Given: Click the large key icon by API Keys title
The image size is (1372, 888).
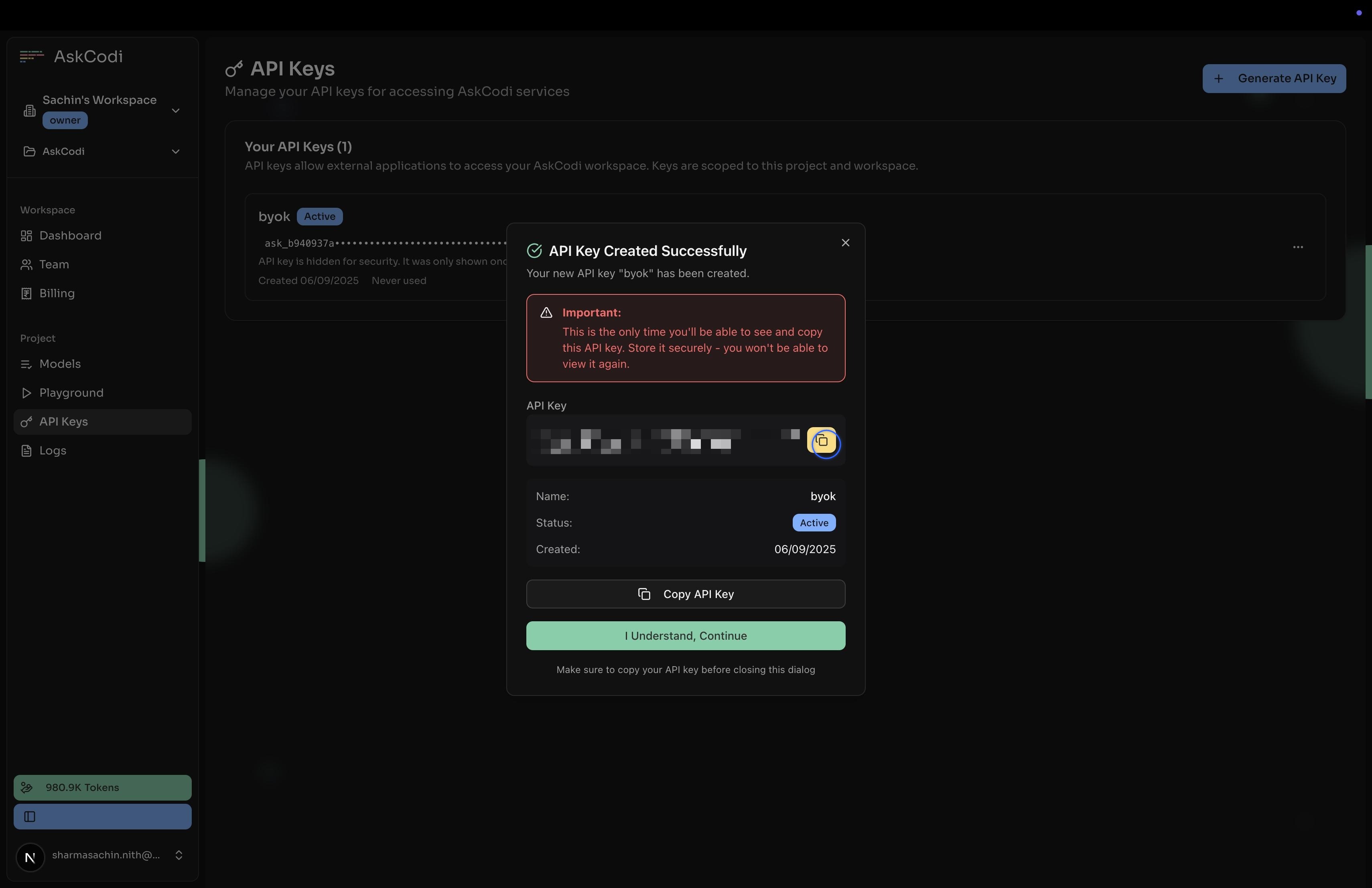Looking at the screenshot, I should [234, 69].
